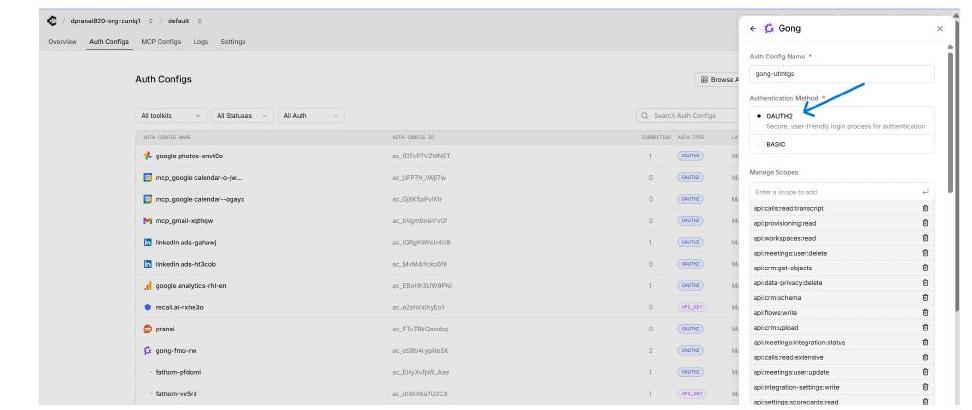The height and width of the screenshot is (410, 972).
Task: Open the All Auth filter dropdown
Action: pos(311,116)
